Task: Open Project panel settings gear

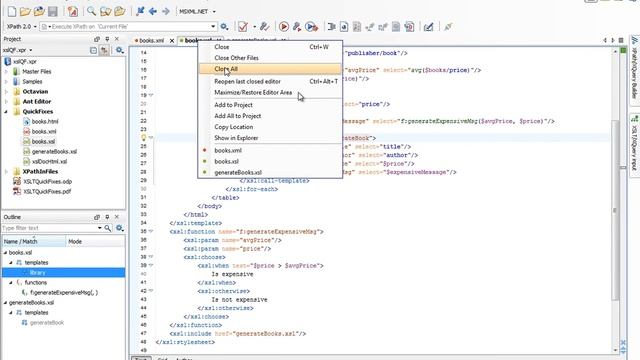Action: 119,50
